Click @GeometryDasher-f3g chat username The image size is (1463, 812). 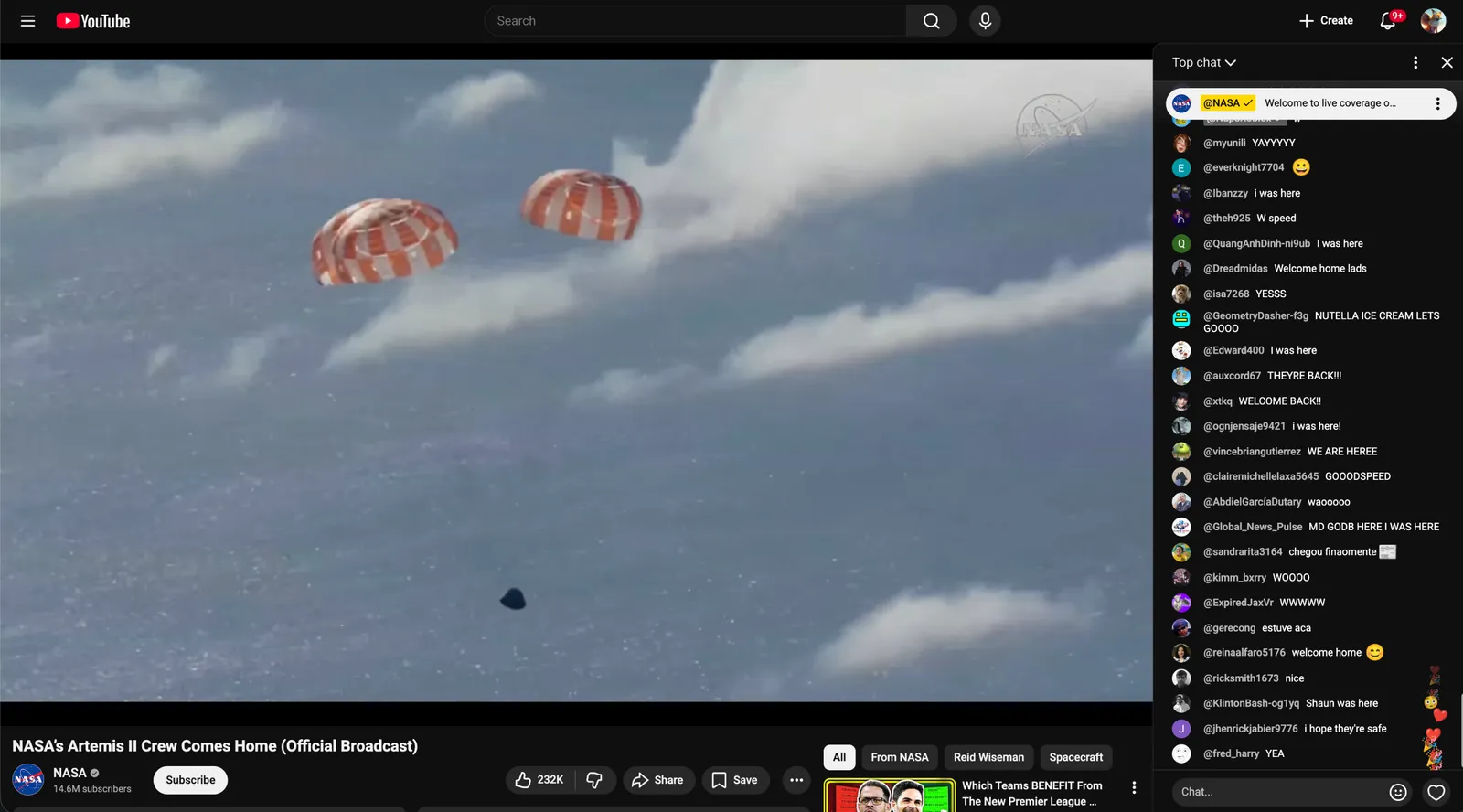click(x=1255, y=315)
